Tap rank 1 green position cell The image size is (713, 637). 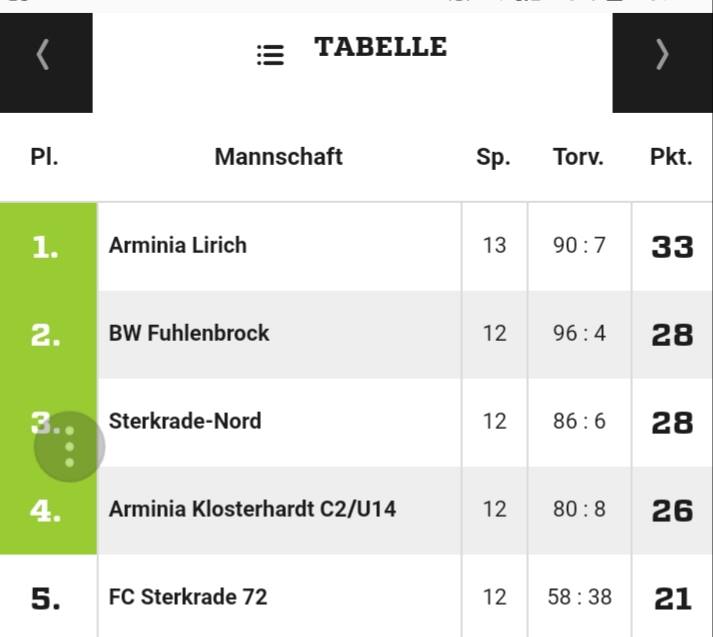(x=46, y=247)
